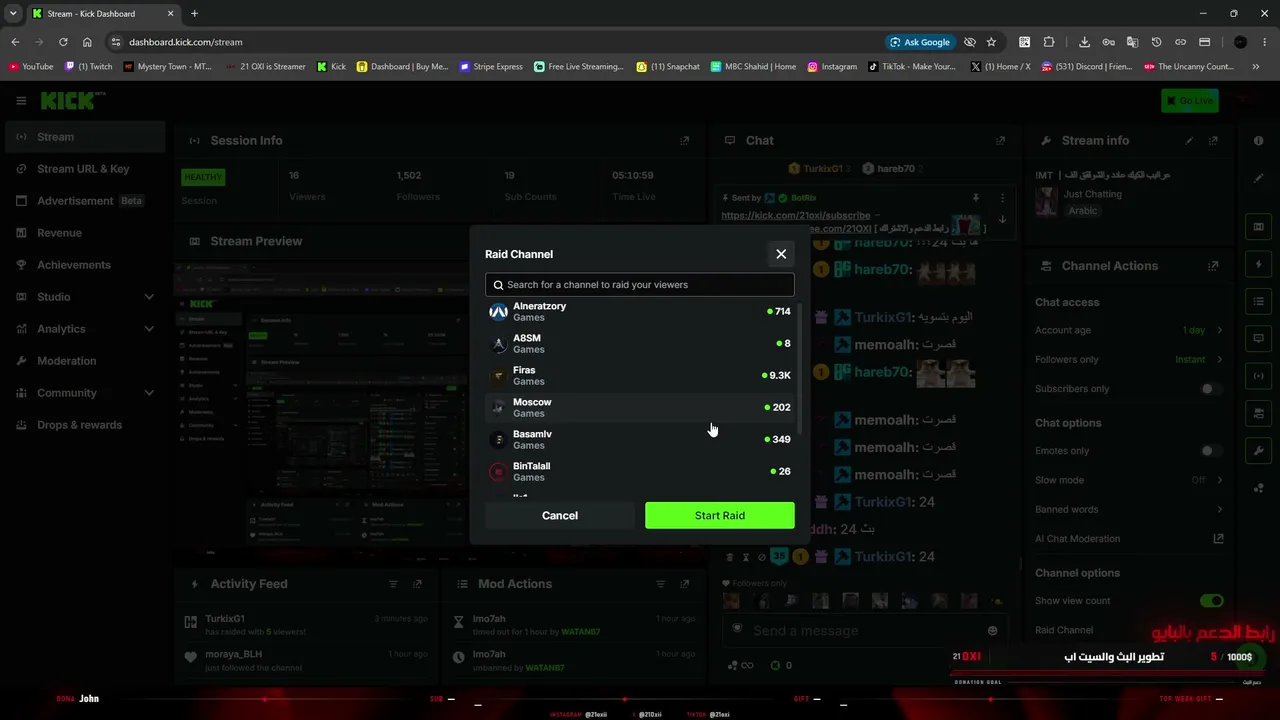The height and width of the screenshot is (720, 1280).
Task: Pick Moscow channel from raid list
Action: point(640,408)
